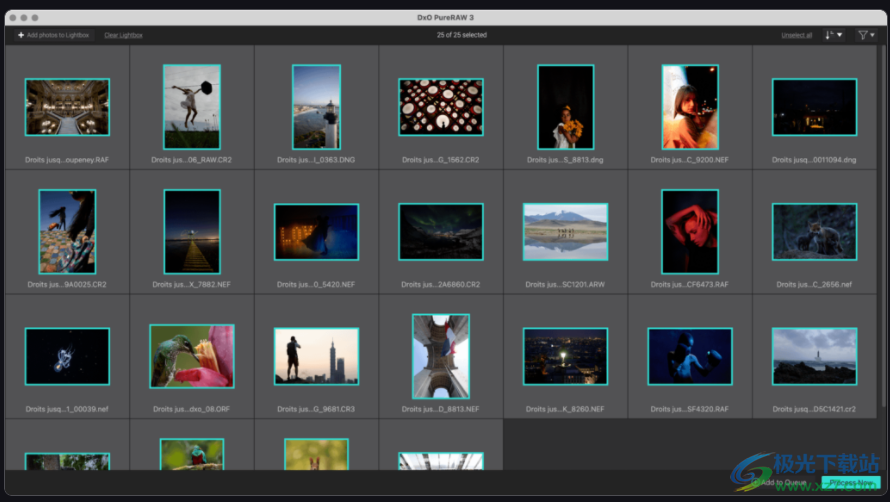
Task: Select the jellyfish thumbnail 1_00039.nef
Action: point(67,356)
